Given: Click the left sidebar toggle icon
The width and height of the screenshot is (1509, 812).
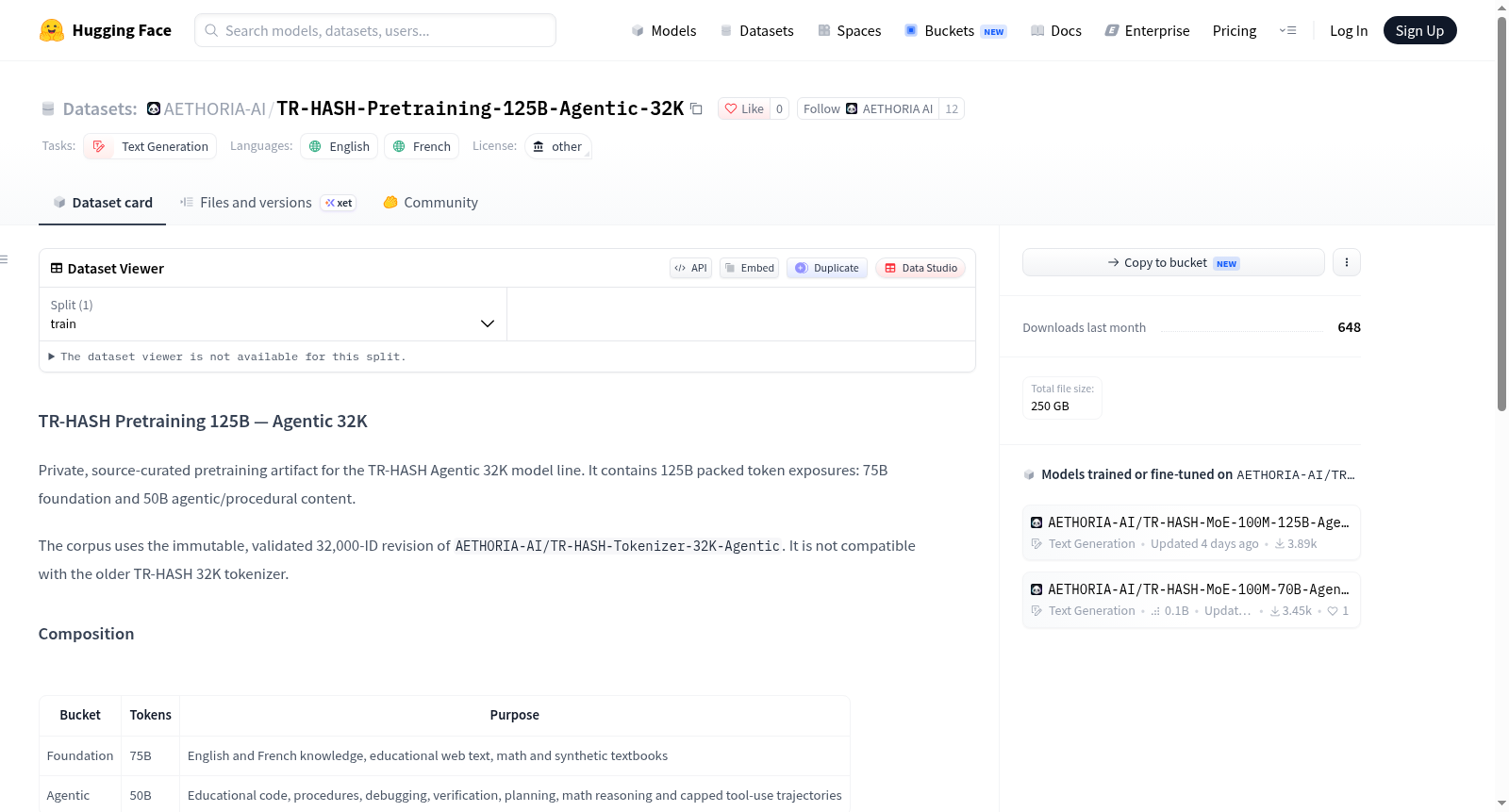Looking at the screenshot, I should click(5, 259).
